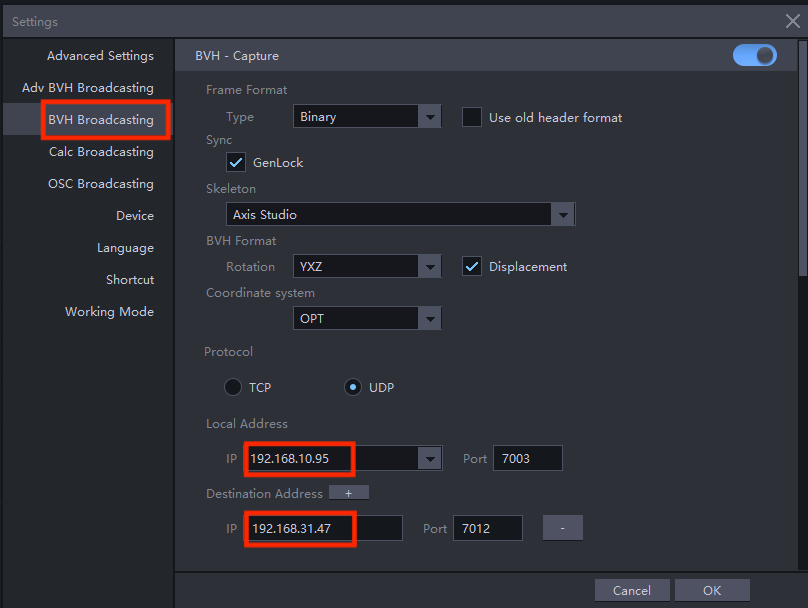
Task: Disable the Displacement checkbox
Action: coord(472,267)
